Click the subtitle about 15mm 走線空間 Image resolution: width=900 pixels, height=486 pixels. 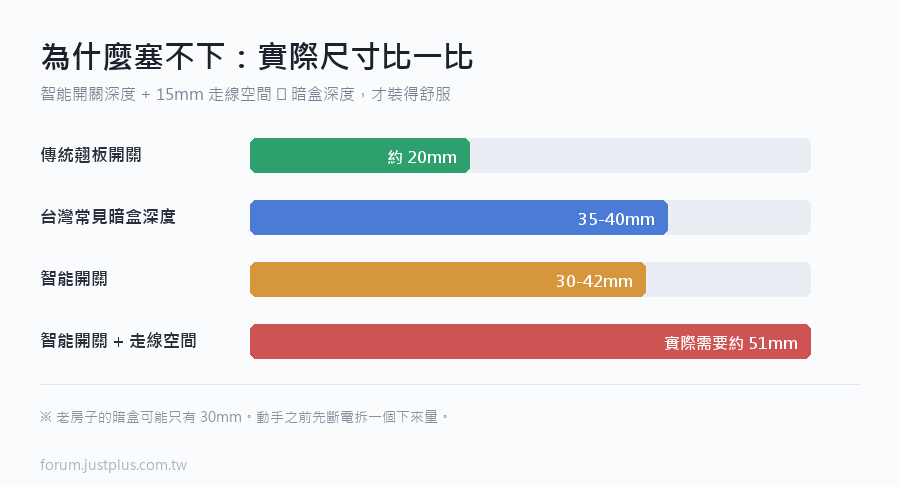pyautogui.click(x=246, y=94)
